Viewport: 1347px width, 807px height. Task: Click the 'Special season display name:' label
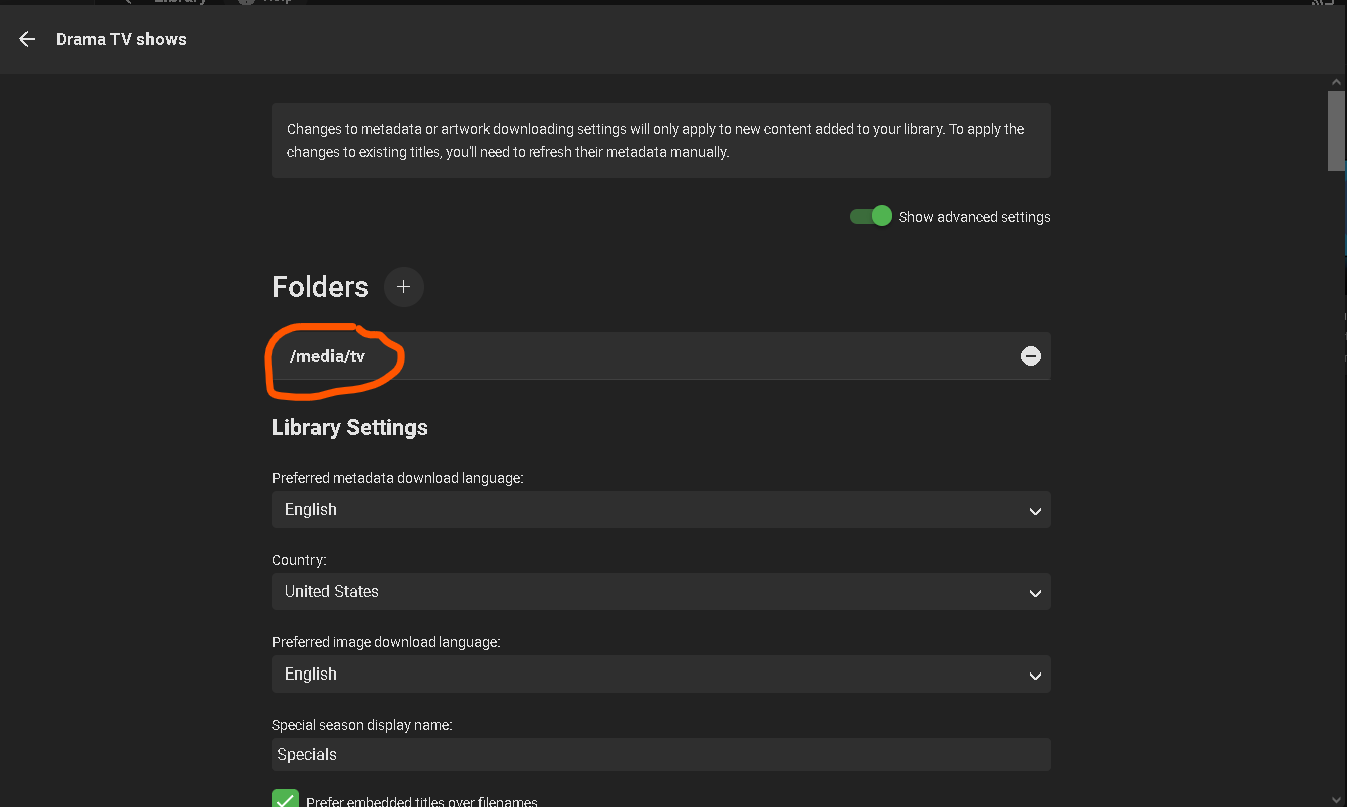(361, 724)
